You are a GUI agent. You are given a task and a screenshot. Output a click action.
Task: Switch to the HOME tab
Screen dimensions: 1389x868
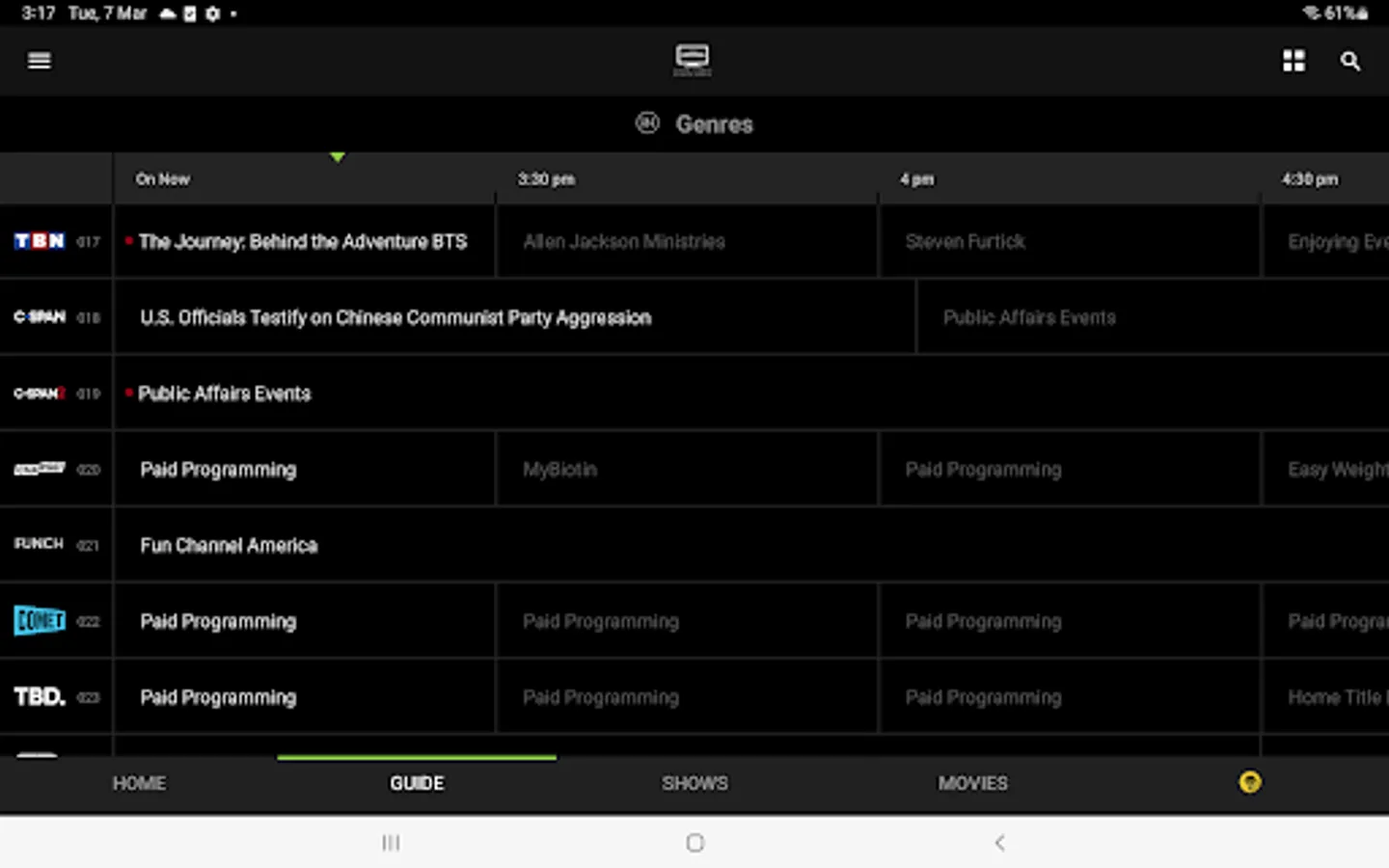[x=139, y=783]
